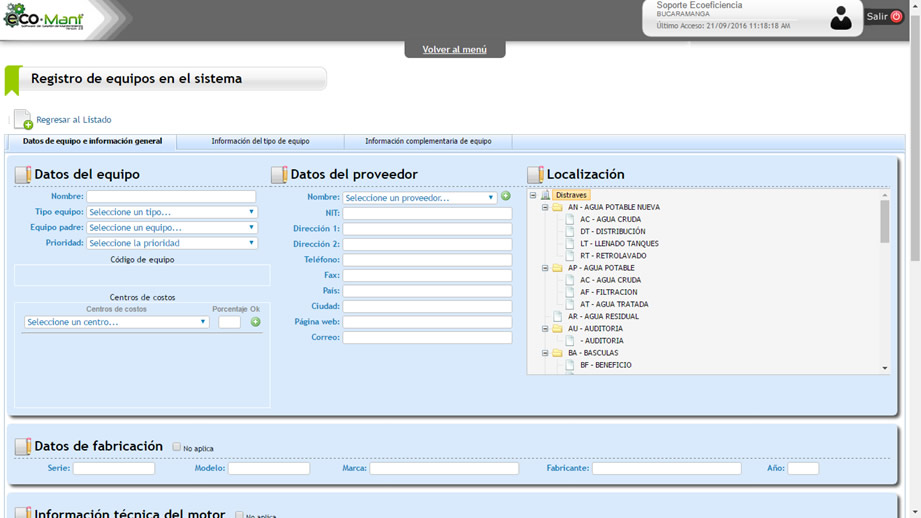Open the Seleccione un centro dropdown

tap(116, 322)
